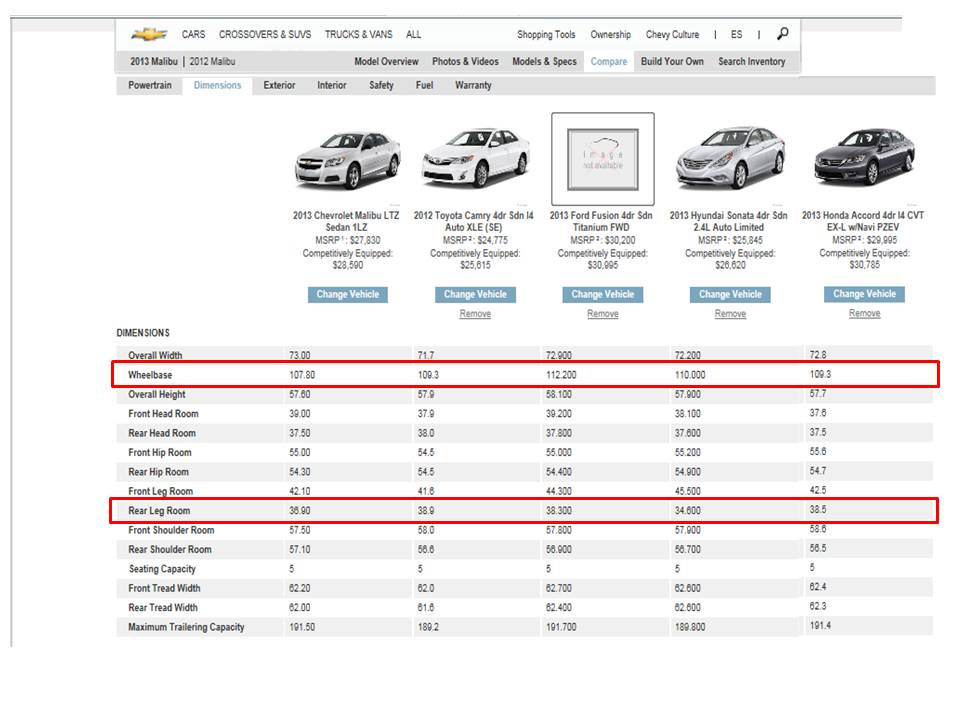960x720 pixels.
Task: Click the Ford Fusion image placeholder
Action: pyautogui.click(x=603, y=159)
